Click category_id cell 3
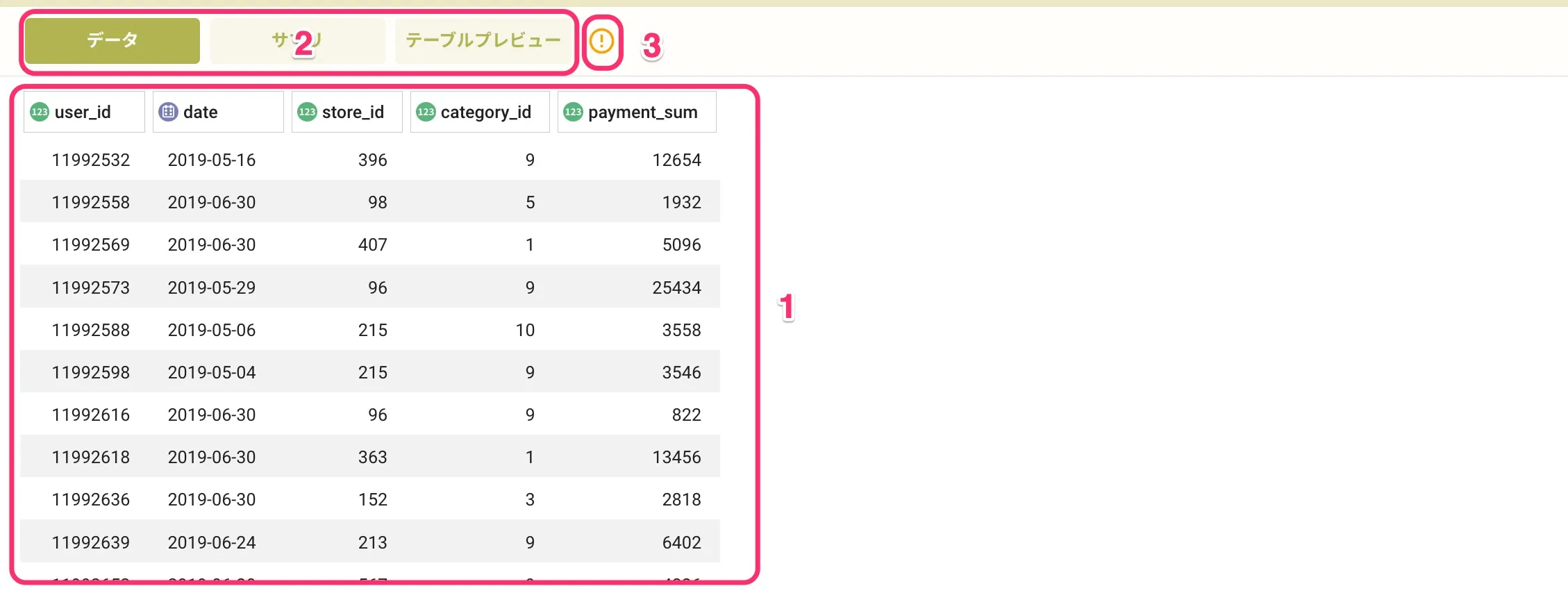The image size is (1568, 593). point(531,500)
